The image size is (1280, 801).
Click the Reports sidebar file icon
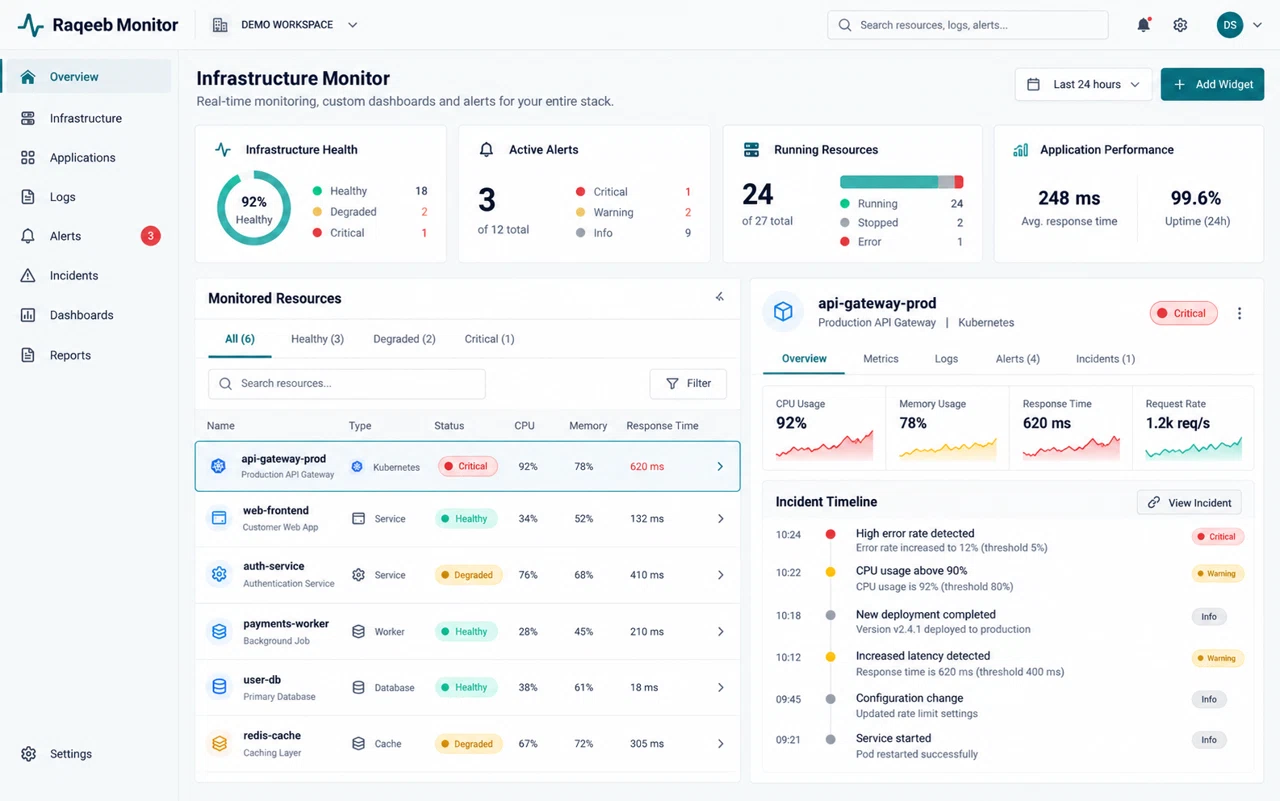pyautogui.click(x=28, y=355)
